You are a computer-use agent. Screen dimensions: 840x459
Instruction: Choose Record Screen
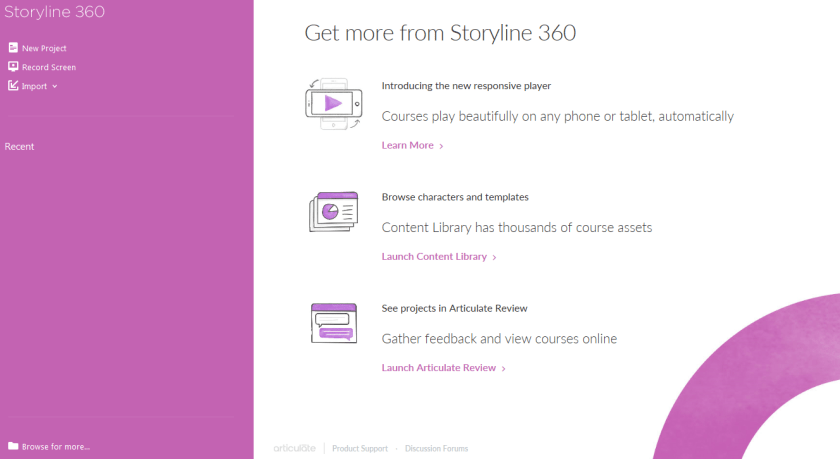click(x=49, y=67)
